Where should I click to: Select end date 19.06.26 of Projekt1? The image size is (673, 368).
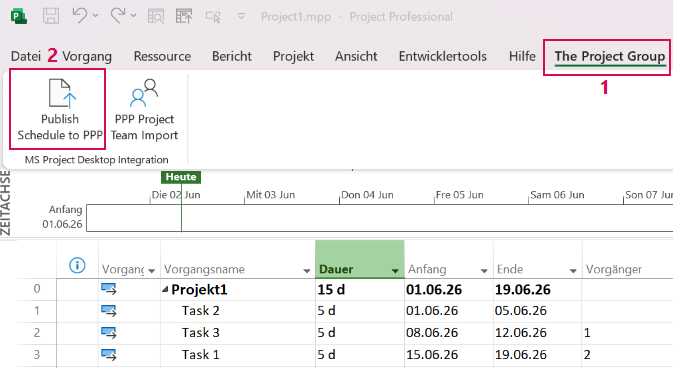coord(538,289)
